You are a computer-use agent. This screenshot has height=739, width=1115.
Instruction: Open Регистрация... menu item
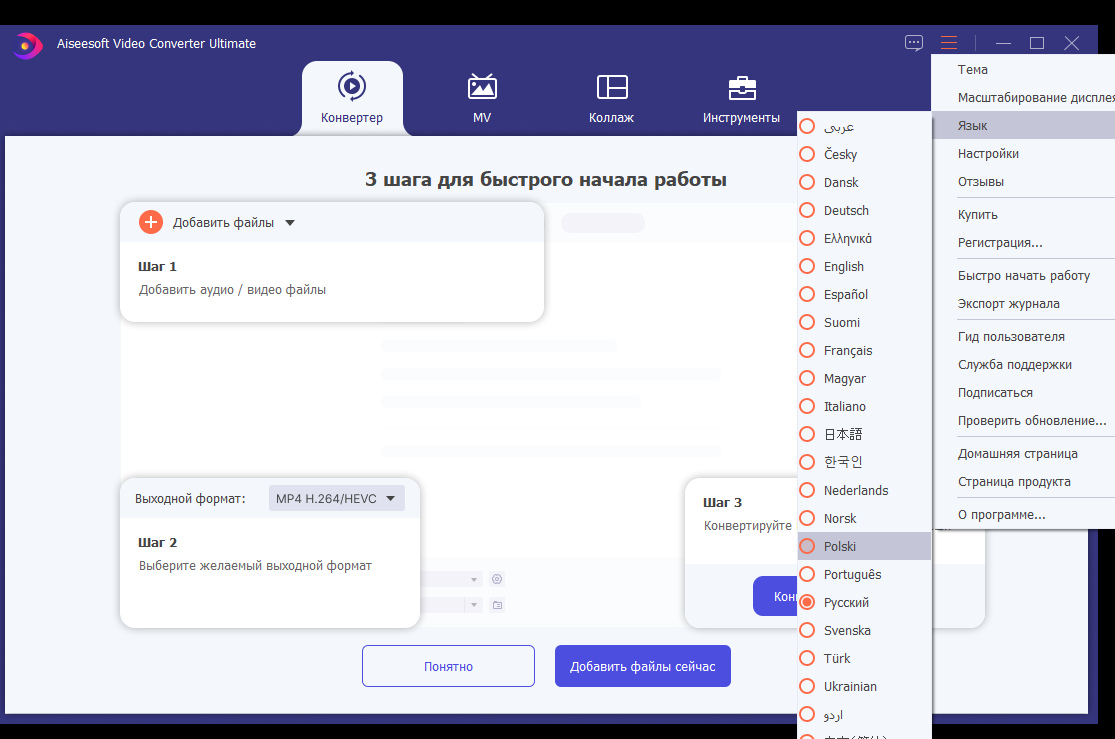(x=1023, y=243)
